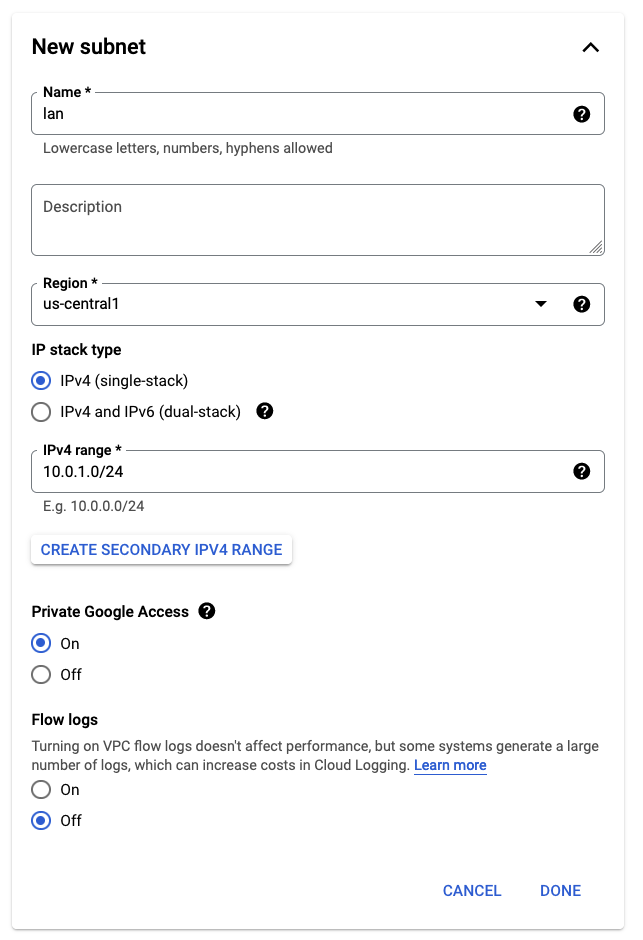Open Private Google Access help icon

[x=207, y=611]
